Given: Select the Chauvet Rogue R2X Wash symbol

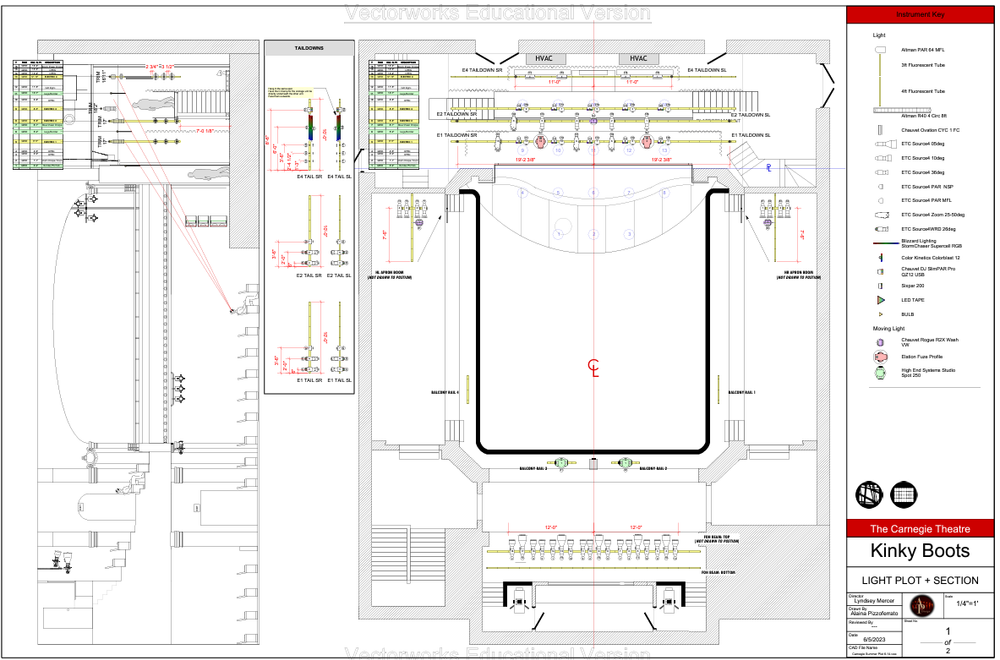Looking at the screenshot, I should [x=881, y=342].
